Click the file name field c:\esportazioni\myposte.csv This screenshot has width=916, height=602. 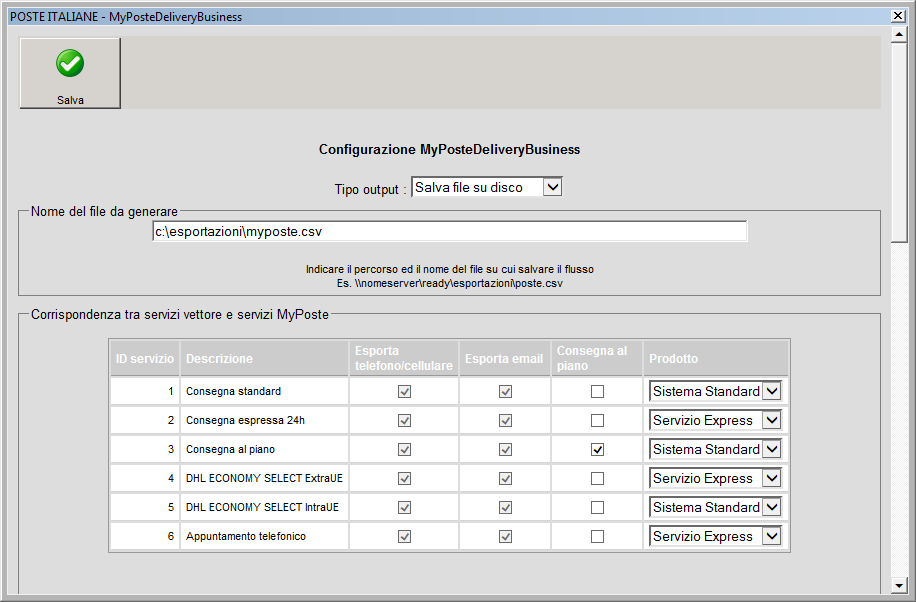449,231
